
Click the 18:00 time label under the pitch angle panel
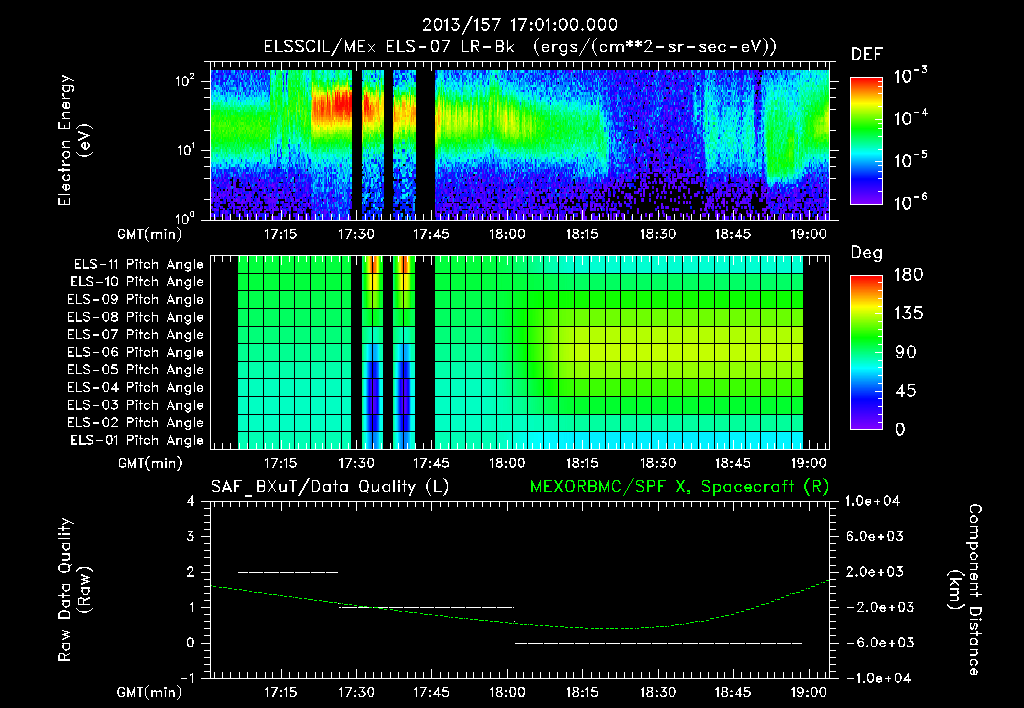507,463
